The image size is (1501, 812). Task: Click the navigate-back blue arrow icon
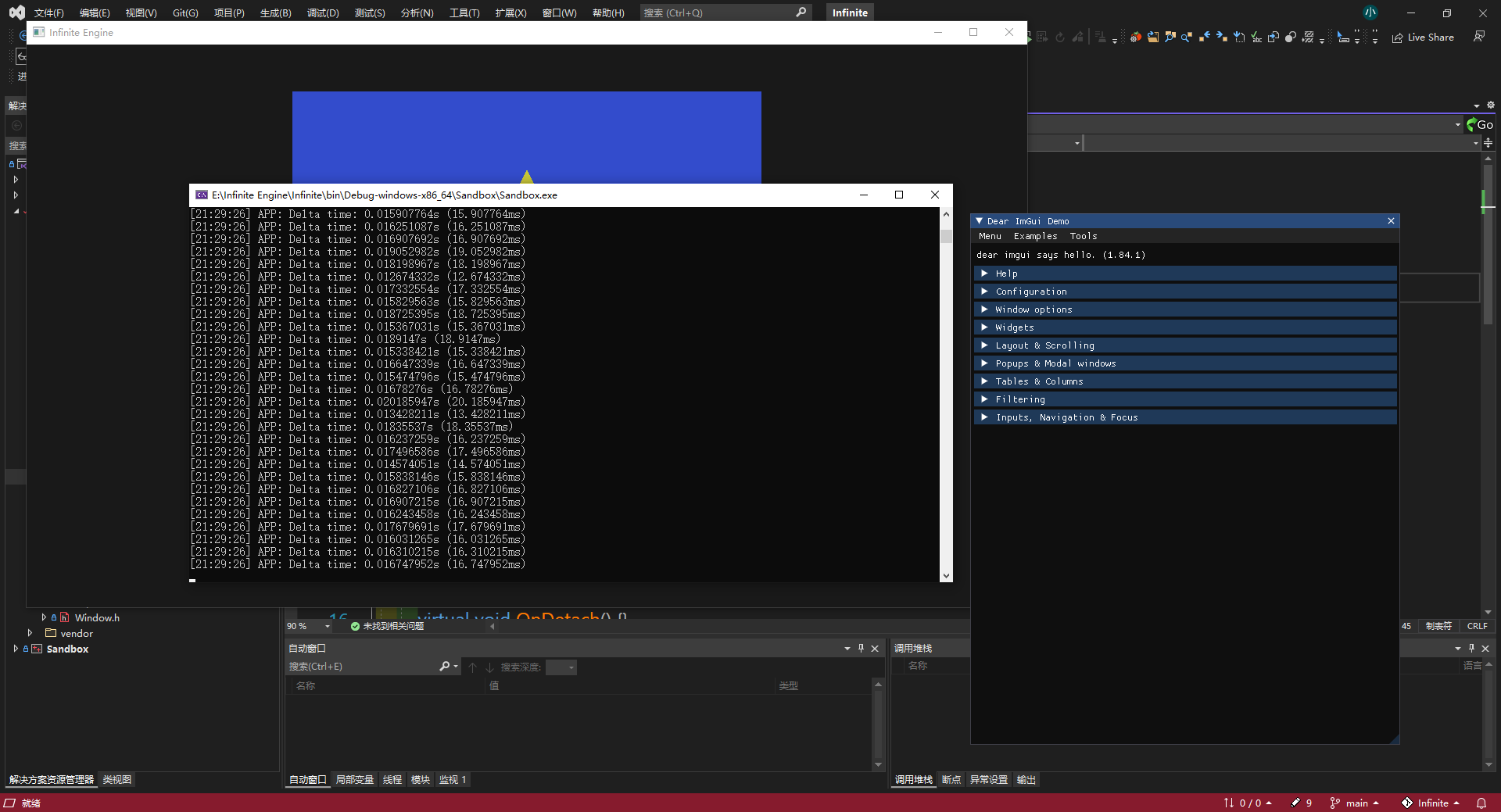[x=1205, y=37]
